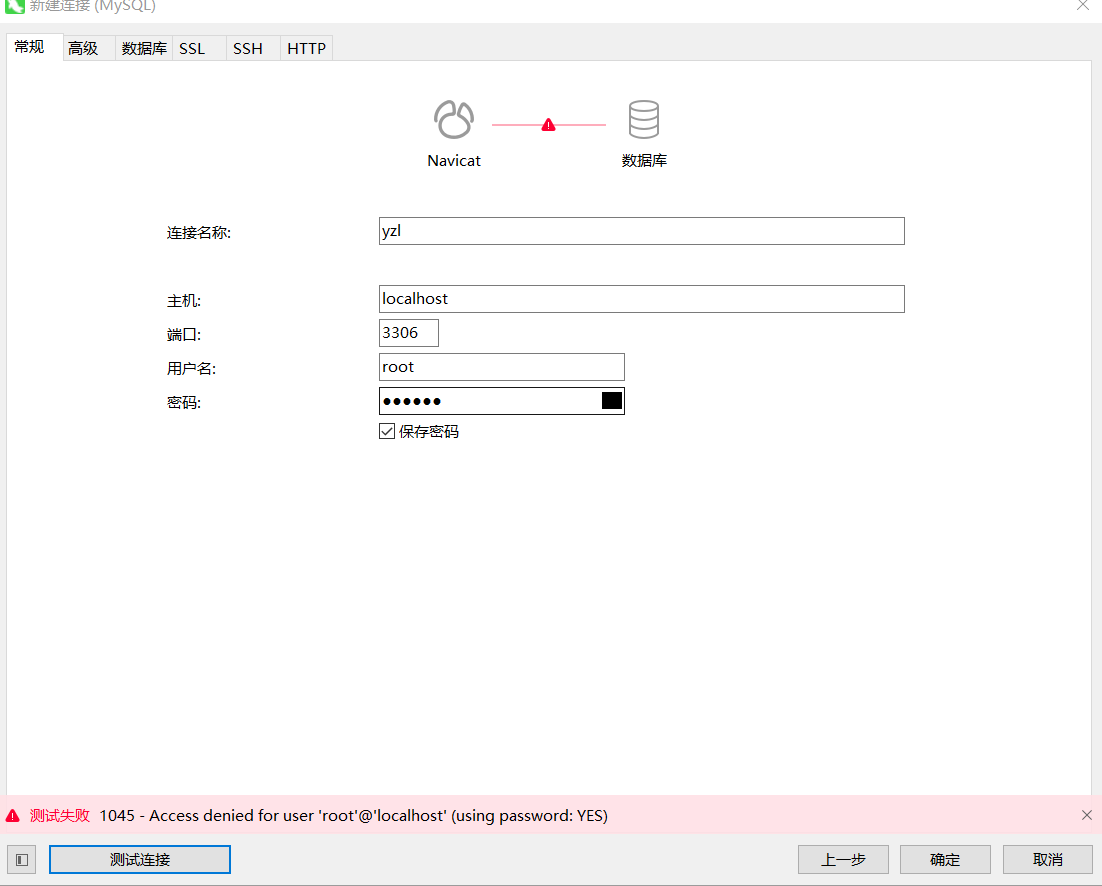Uncheck the 保存密码 checkbox
Image resolution: width=1102 pixels, height=886 pixels.
[x=387, y=431]
